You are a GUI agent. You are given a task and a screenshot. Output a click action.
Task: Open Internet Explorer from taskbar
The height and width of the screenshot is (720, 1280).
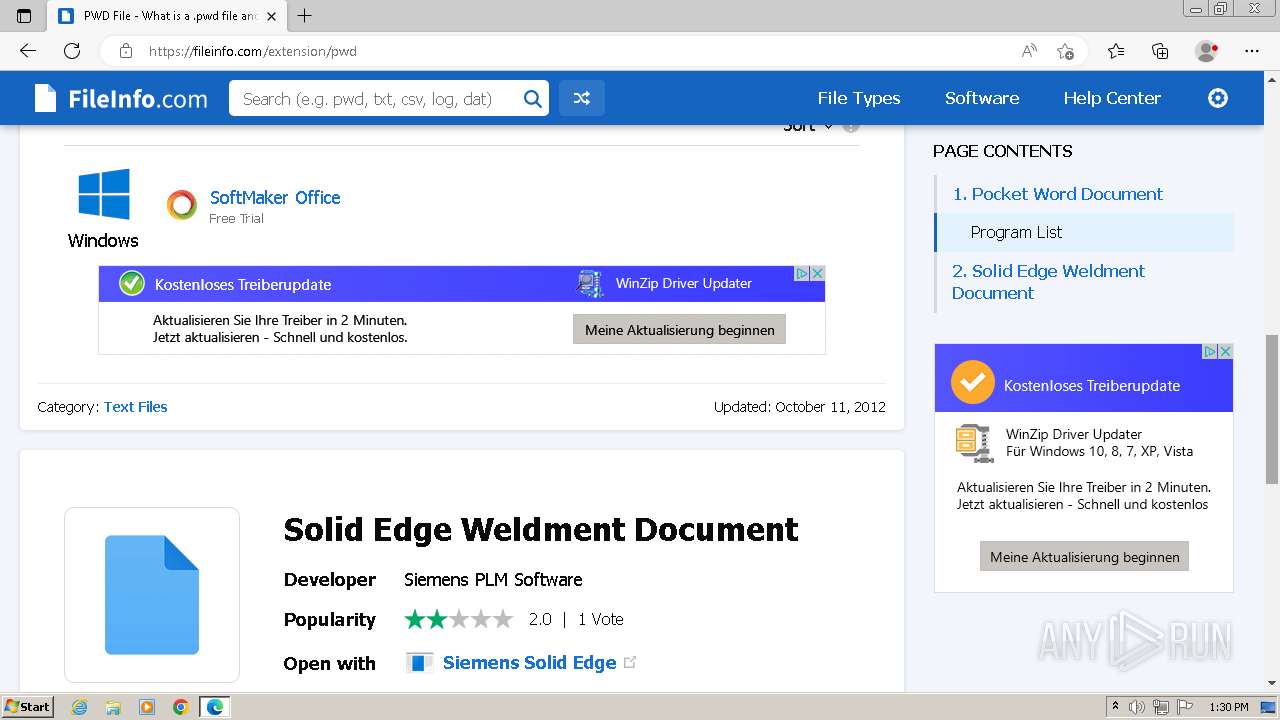pos(80,707)
